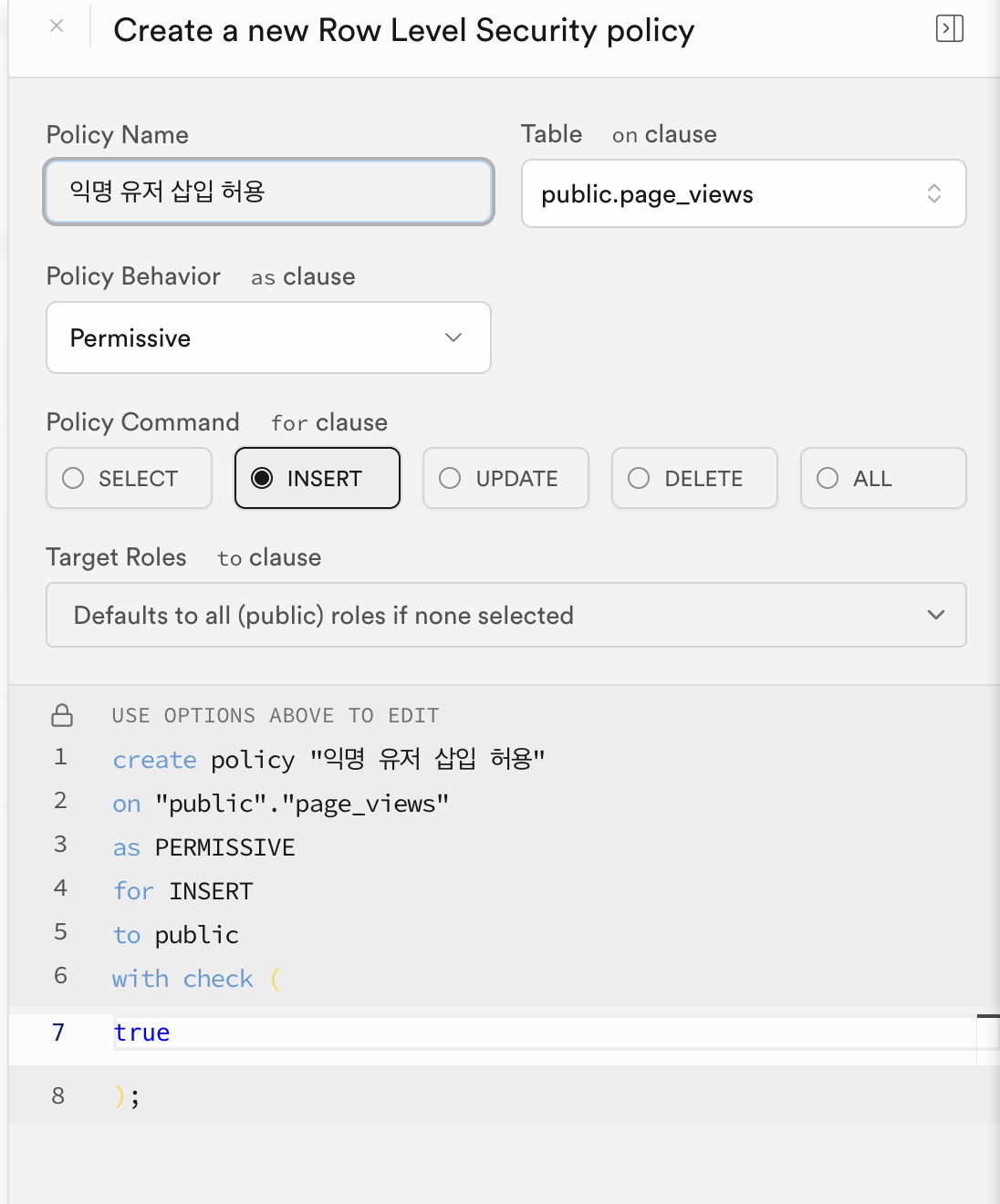Click the 'true' expression on line 7
1000x1204 pixels.
coord(142,1033)
